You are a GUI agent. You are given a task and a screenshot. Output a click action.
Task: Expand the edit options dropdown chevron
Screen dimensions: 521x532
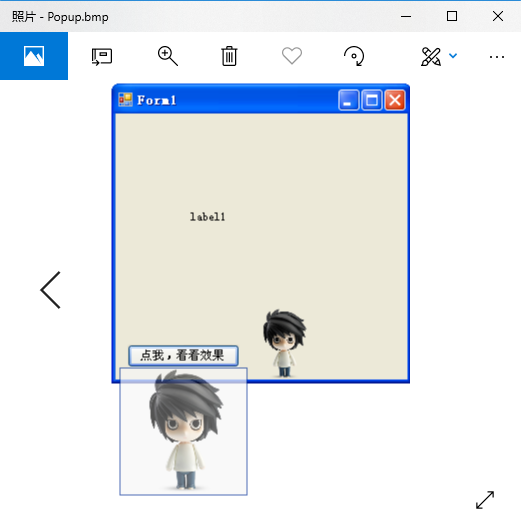[453, 56]
